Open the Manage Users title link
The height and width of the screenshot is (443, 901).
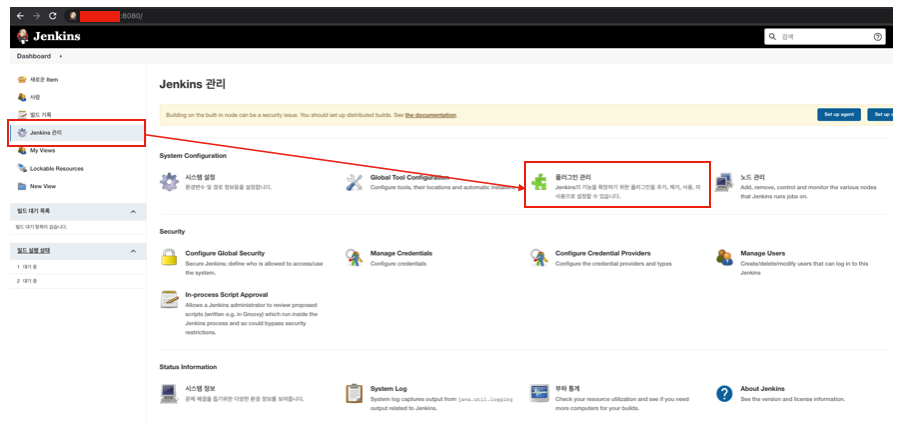tap(763, 253)
